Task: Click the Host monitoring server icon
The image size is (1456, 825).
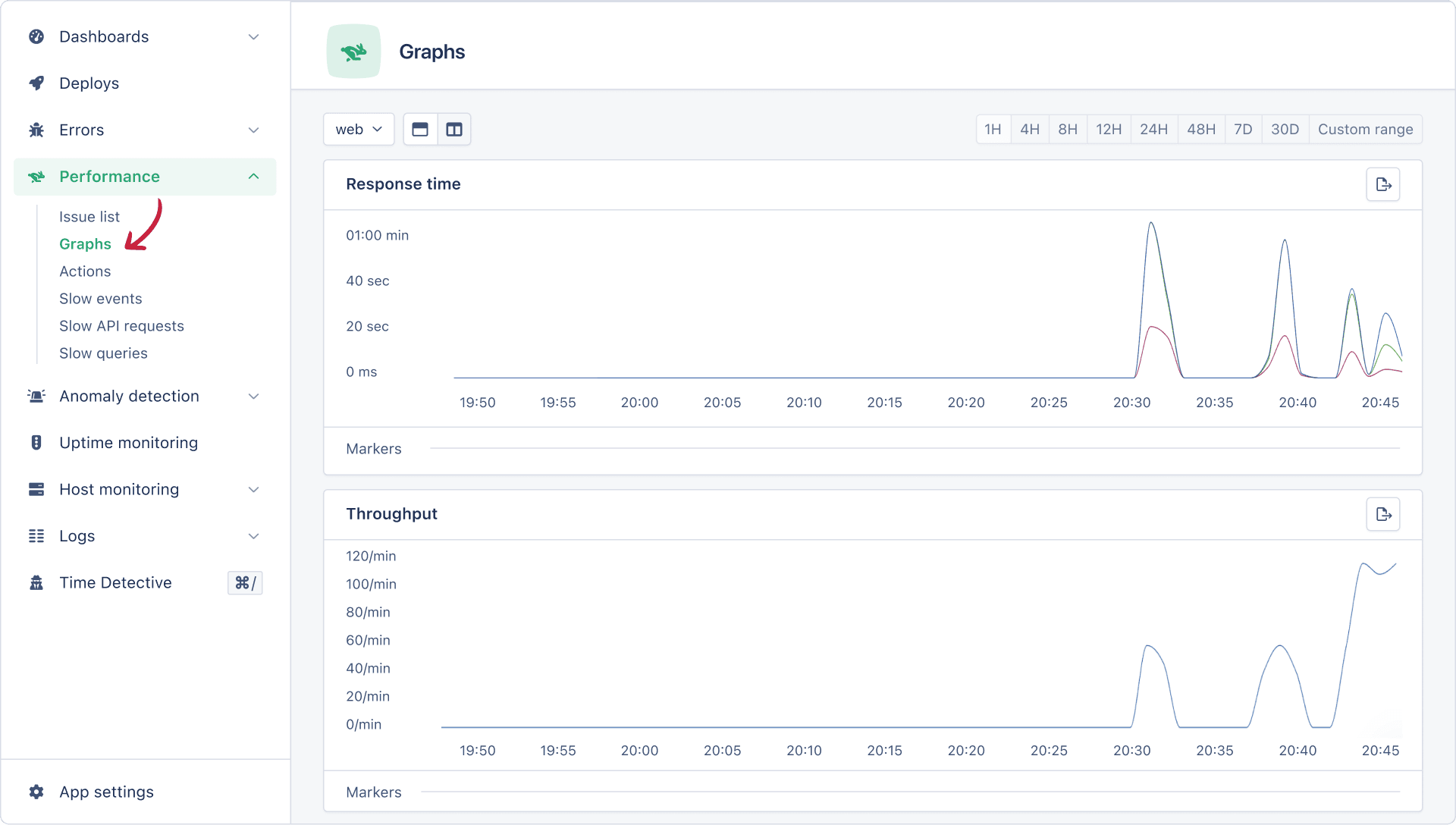Action: (x=36, y=489)
